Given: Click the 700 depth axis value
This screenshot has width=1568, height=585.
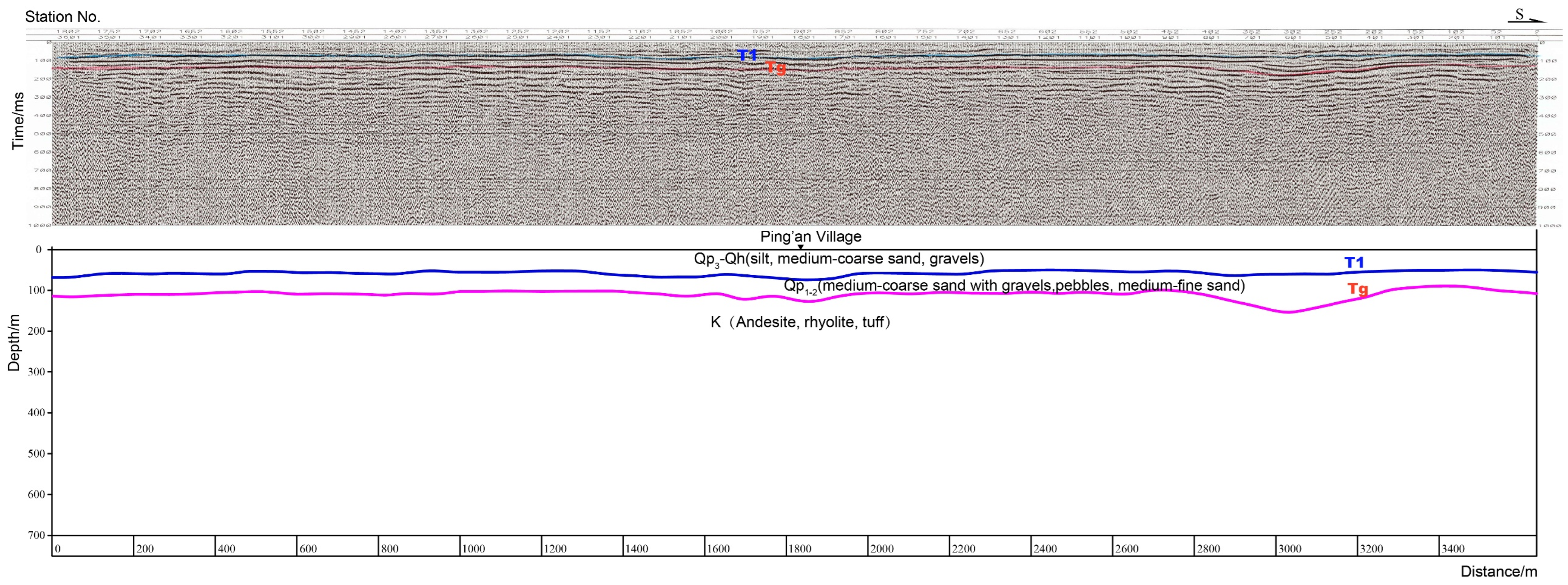Looking at the screenshot, I should 36,535.
